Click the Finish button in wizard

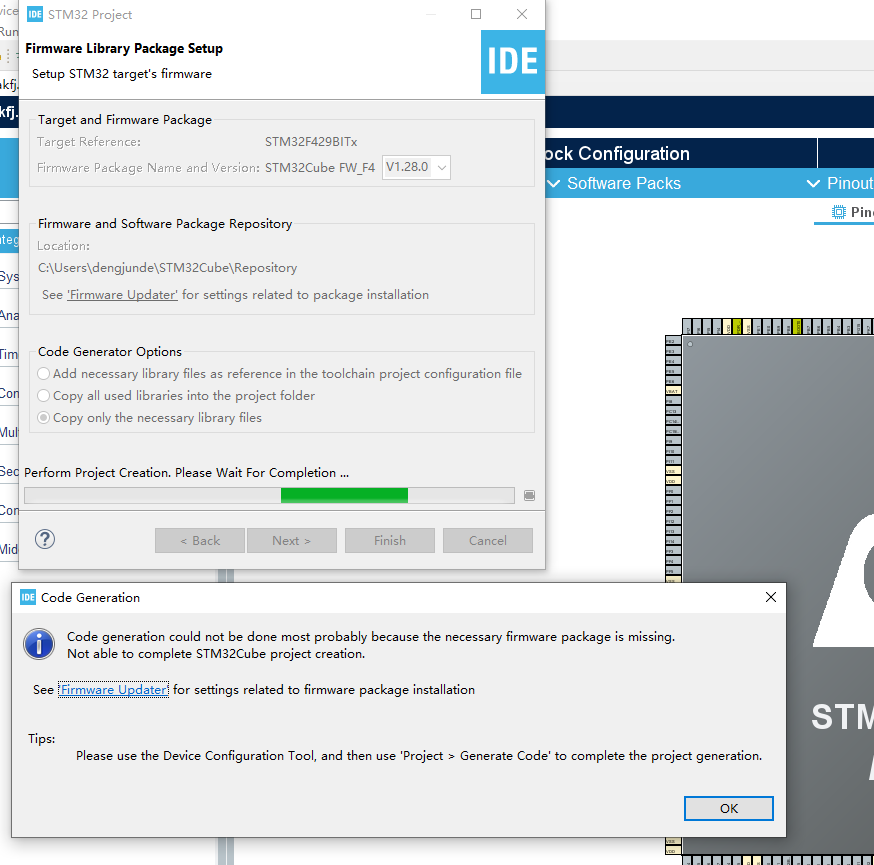tap(390, 541)
